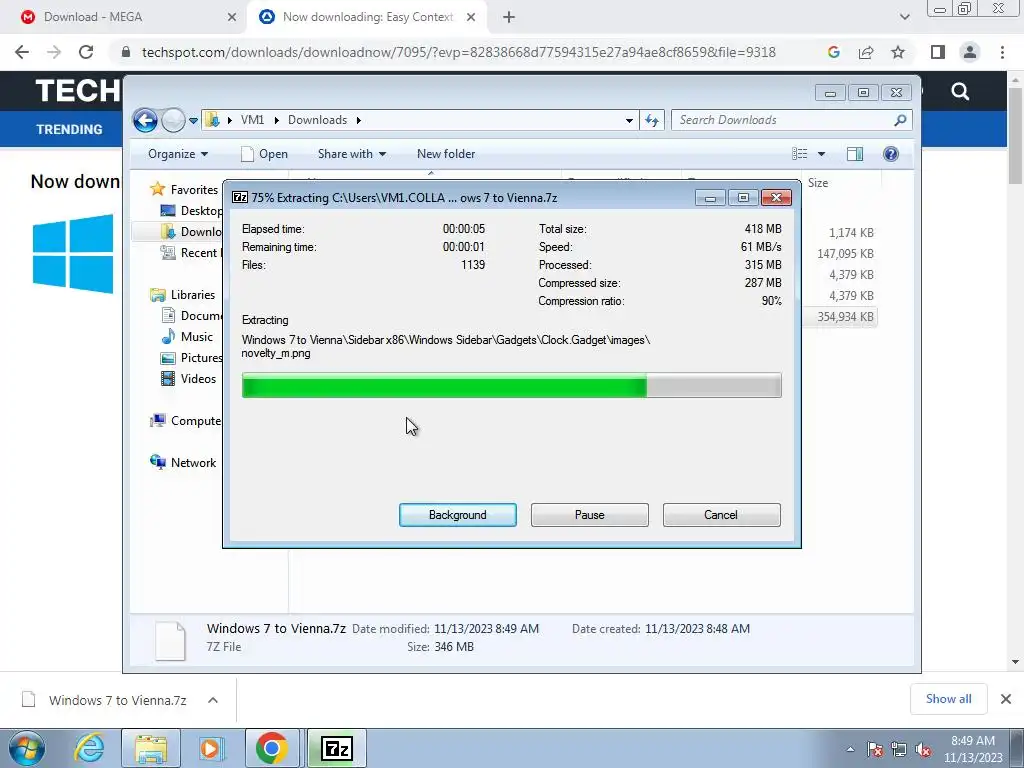The image size is (1024, 768).
Task: Send extraction to Background
Action: pyautogui.click(x=457, y=515)
